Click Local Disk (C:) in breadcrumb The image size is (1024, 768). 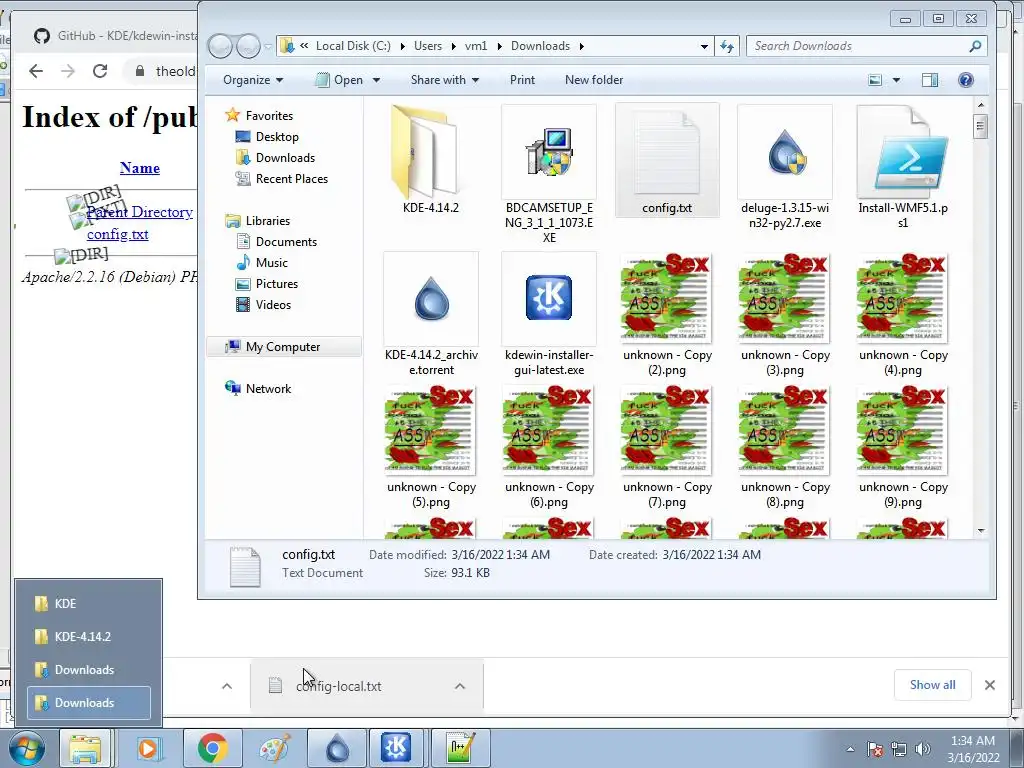coord(353,46)
